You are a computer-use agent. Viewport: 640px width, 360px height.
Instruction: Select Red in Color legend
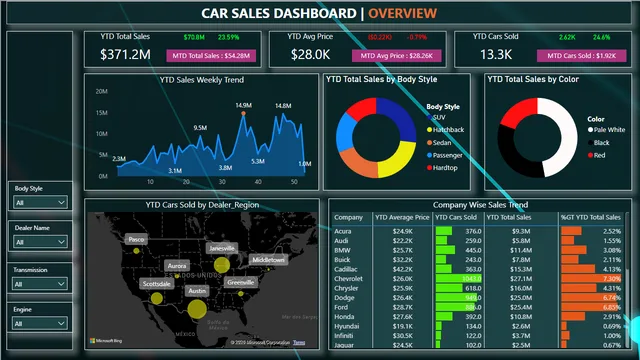[x=596, y=156]
